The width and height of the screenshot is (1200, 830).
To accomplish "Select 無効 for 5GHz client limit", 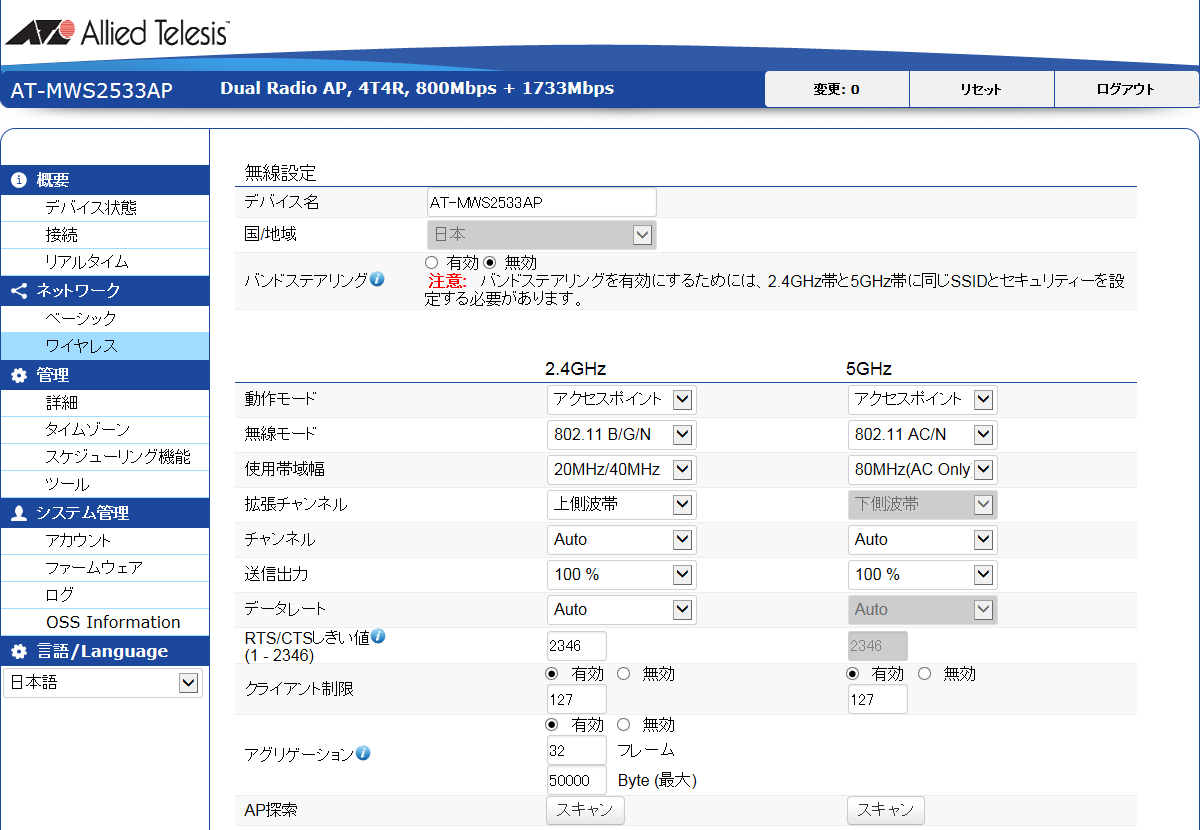I will click(925, 674).
